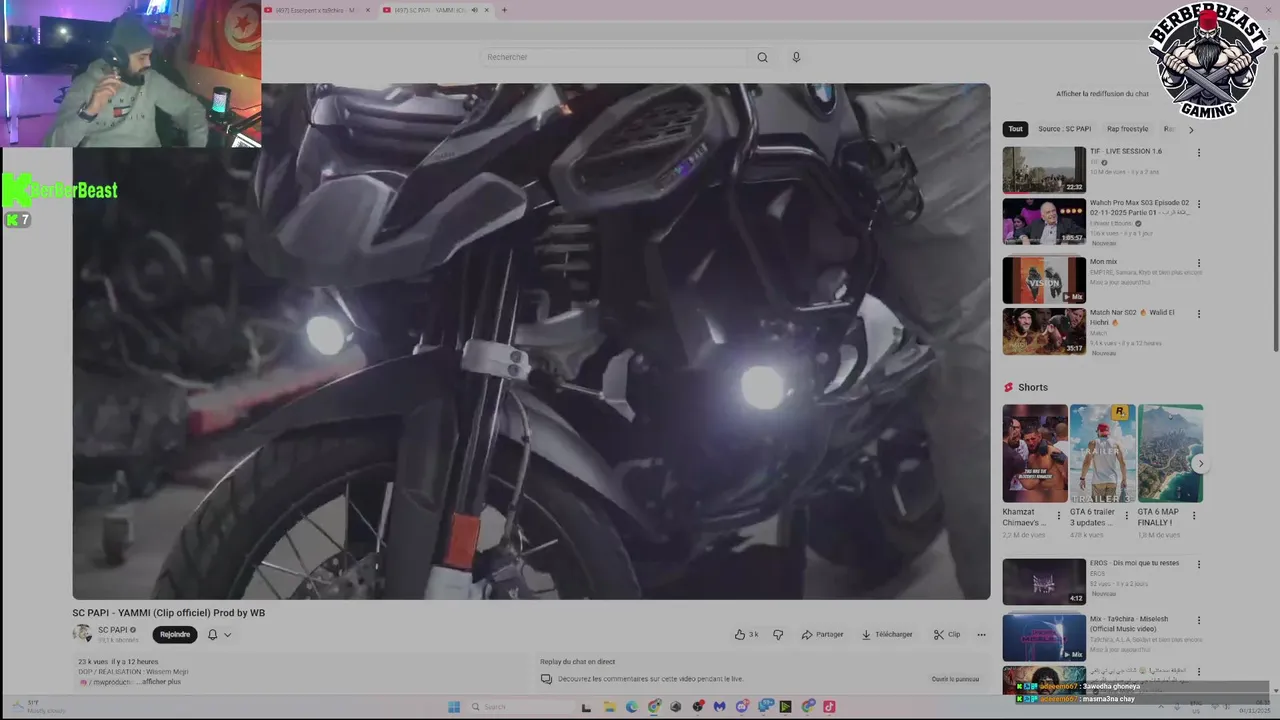Image resolution: width=1280 pixels, height=720 pixels.
Task: Open options menu for TIF LIVE SESSION
Action: 1199,153
